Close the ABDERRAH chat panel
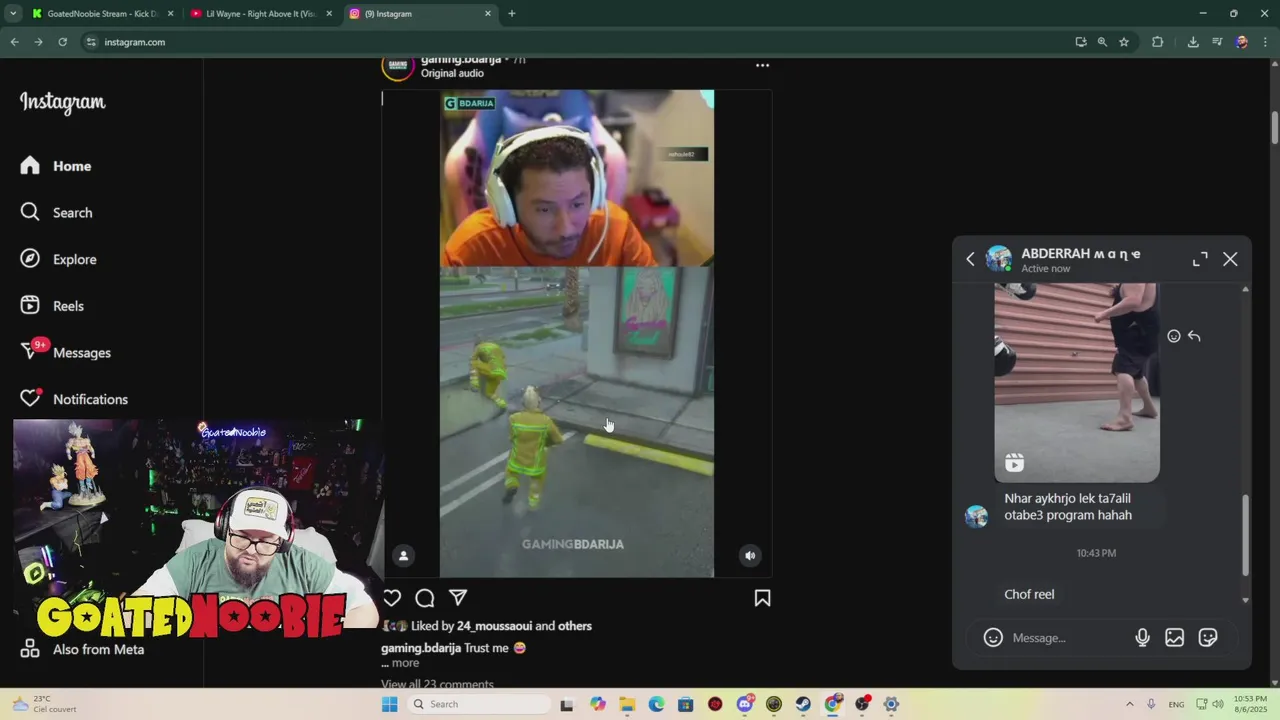The image size is (1280, 720). [x=1230, y=259]
